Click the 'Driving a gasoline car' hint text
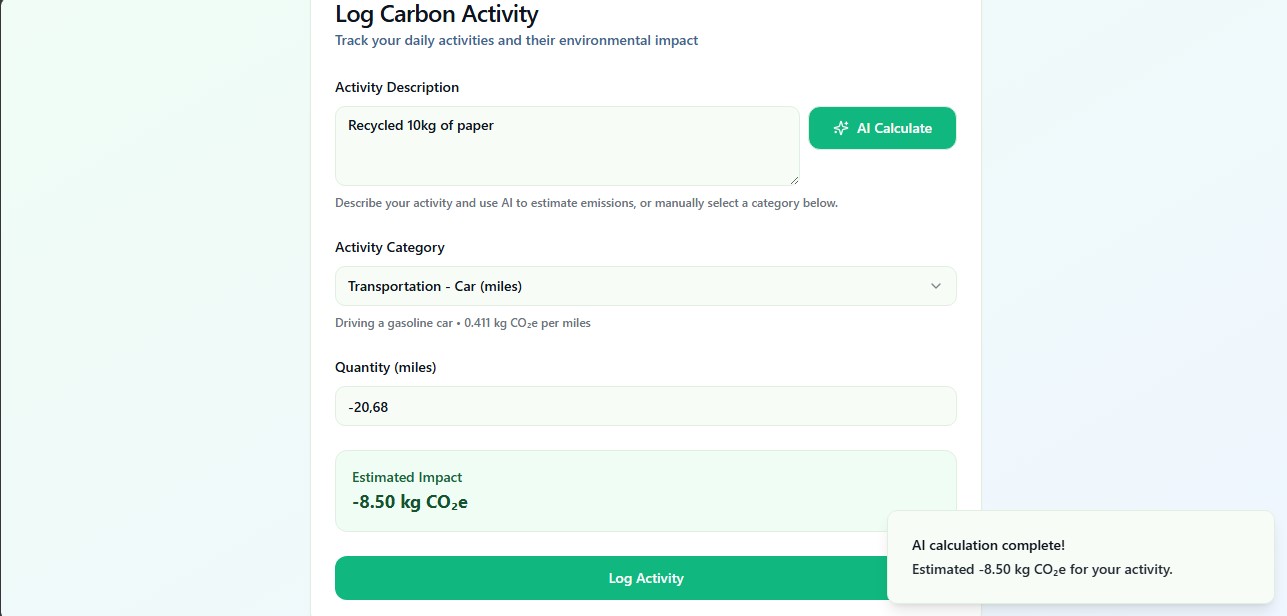 (x=462, y=323)
